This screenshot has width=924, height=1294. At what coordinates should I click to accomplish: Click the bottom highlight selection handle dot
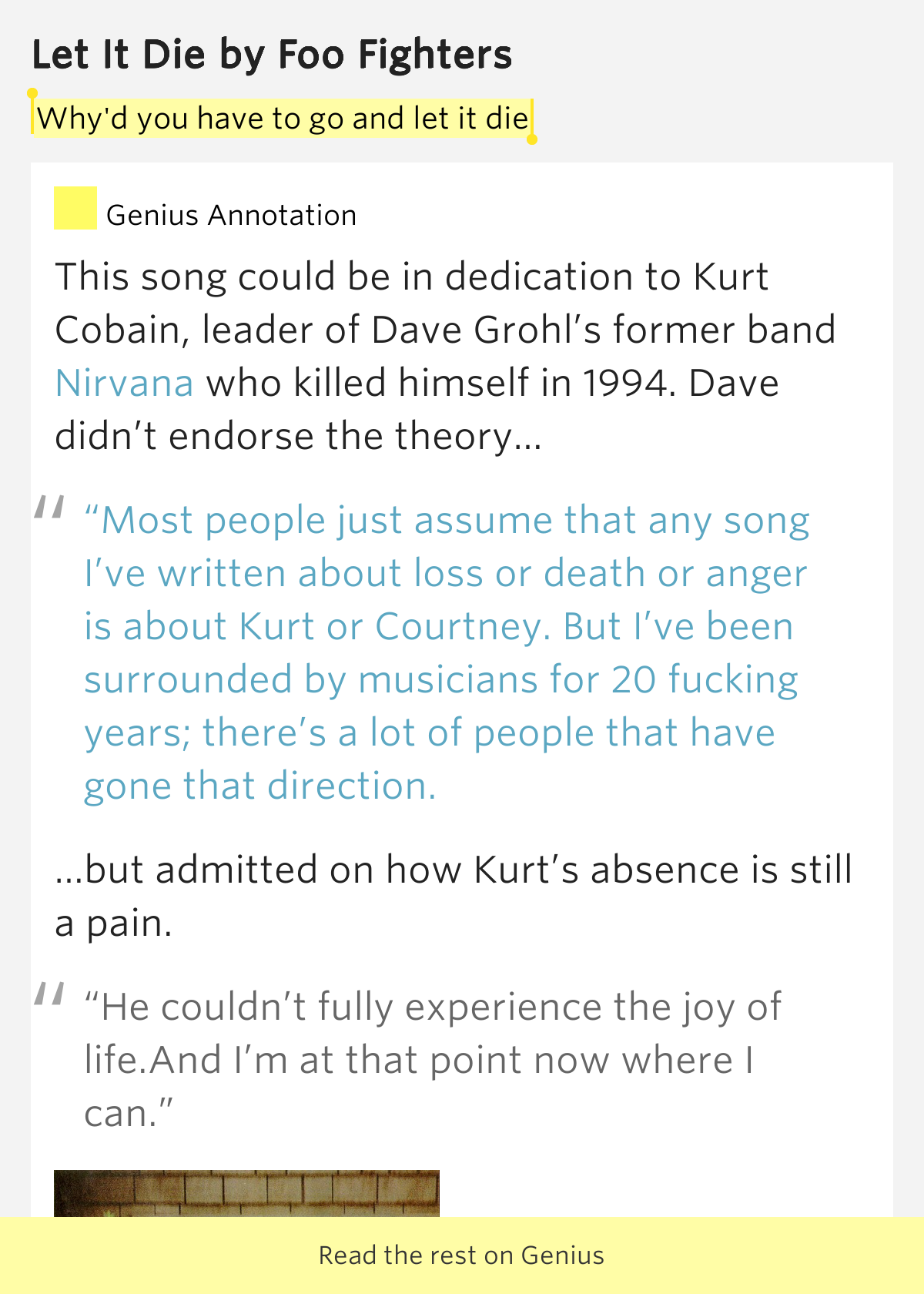click(x=531, y=139)
